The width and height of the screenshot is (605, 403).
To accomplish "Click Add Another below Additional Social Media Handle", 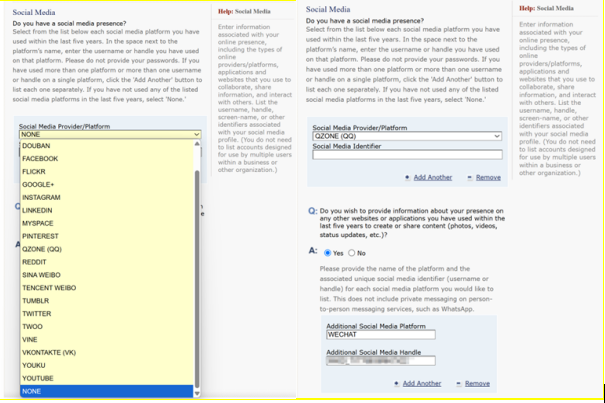I will 422,384.
